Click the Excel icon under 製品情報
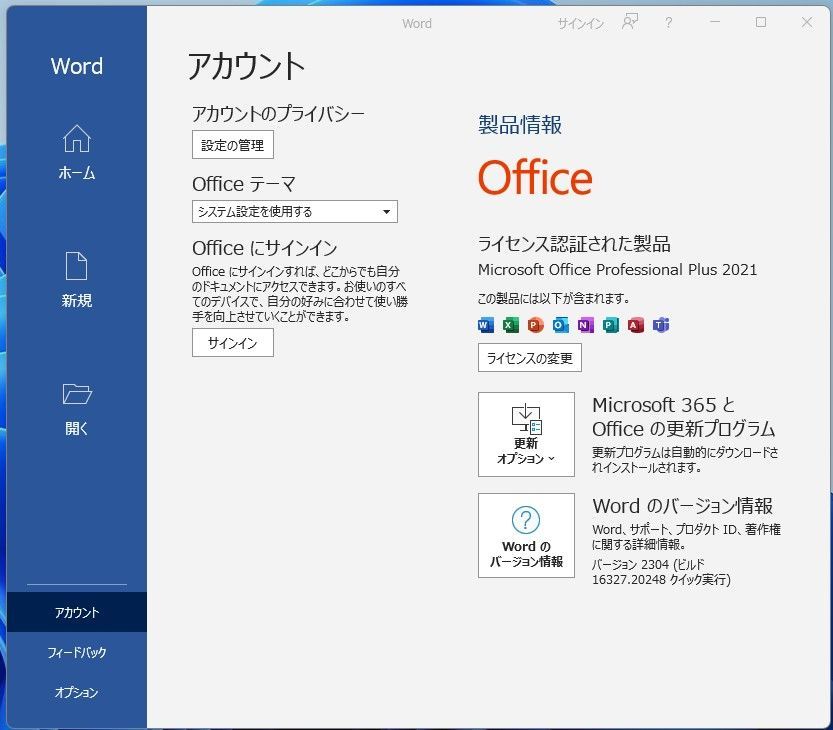This screenshot has width=833, height=730. coord(511,325)
